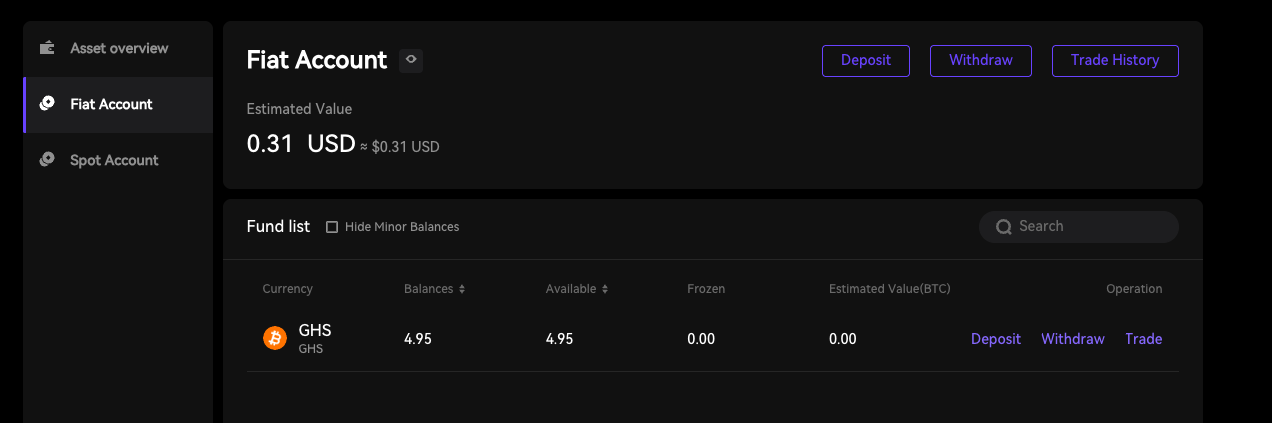
Task: Open the Asset overview menu item
Action: [x=119, y=48]
